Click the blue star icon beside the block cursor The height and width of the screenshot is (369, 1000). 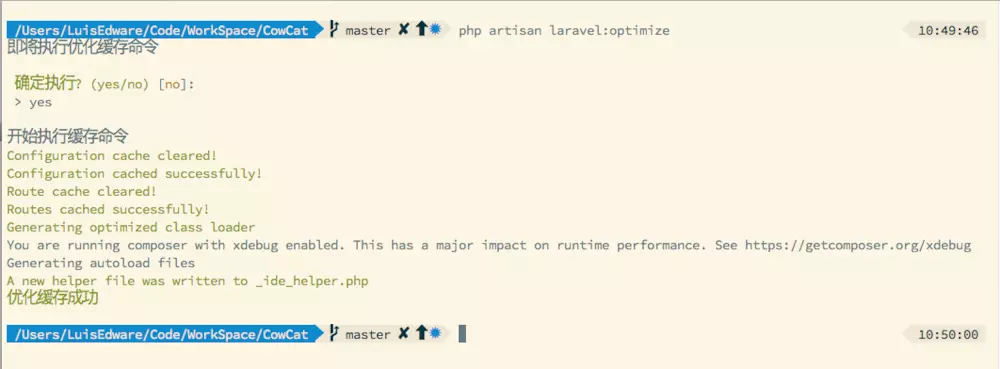click(435, 333)
